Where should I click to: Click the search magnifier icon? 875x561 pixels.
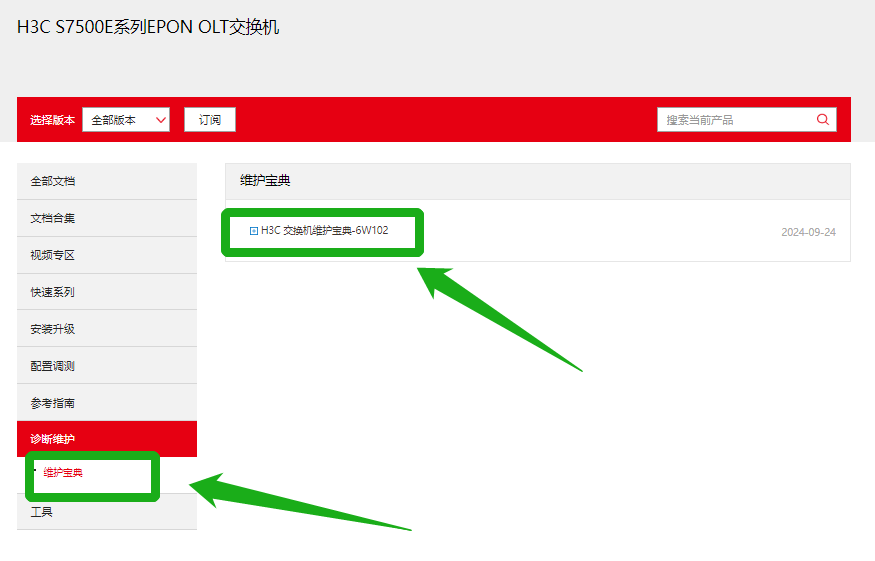(823, 119)
